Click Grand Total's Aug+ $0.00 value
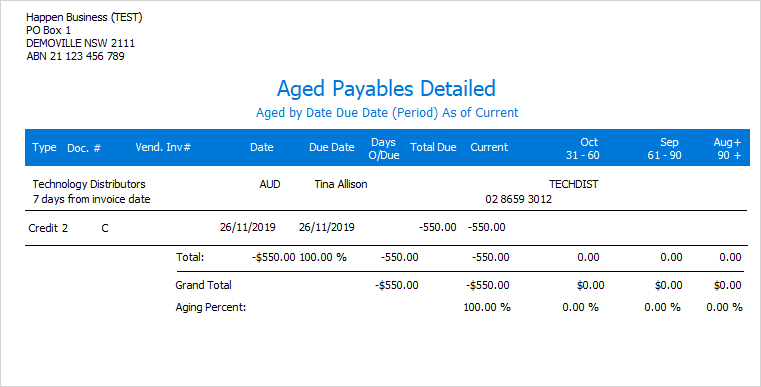 (728, 286)
